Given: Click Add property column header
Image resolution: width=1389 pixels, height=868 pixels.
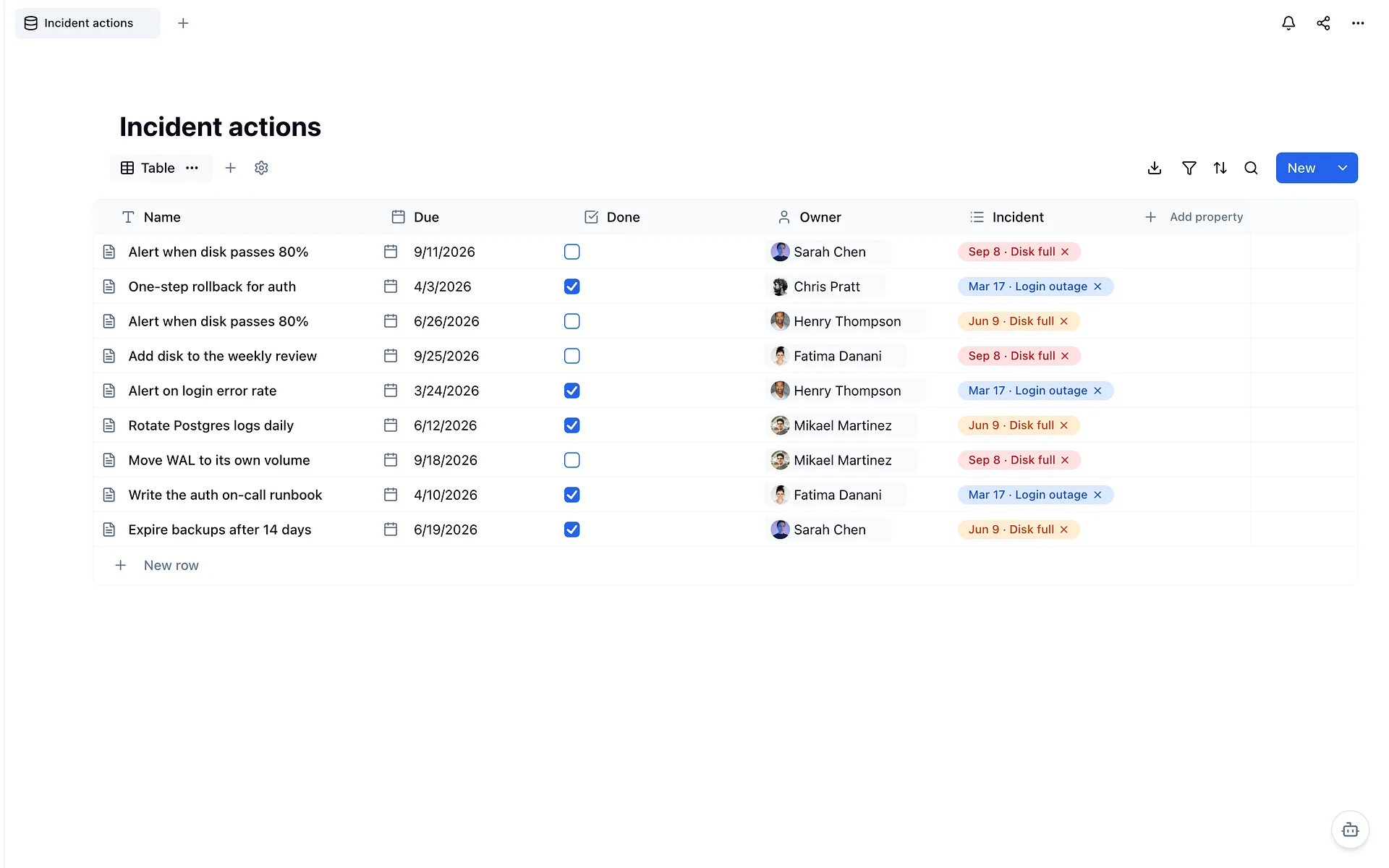Looking at the screenshot, I should 1194,217.
